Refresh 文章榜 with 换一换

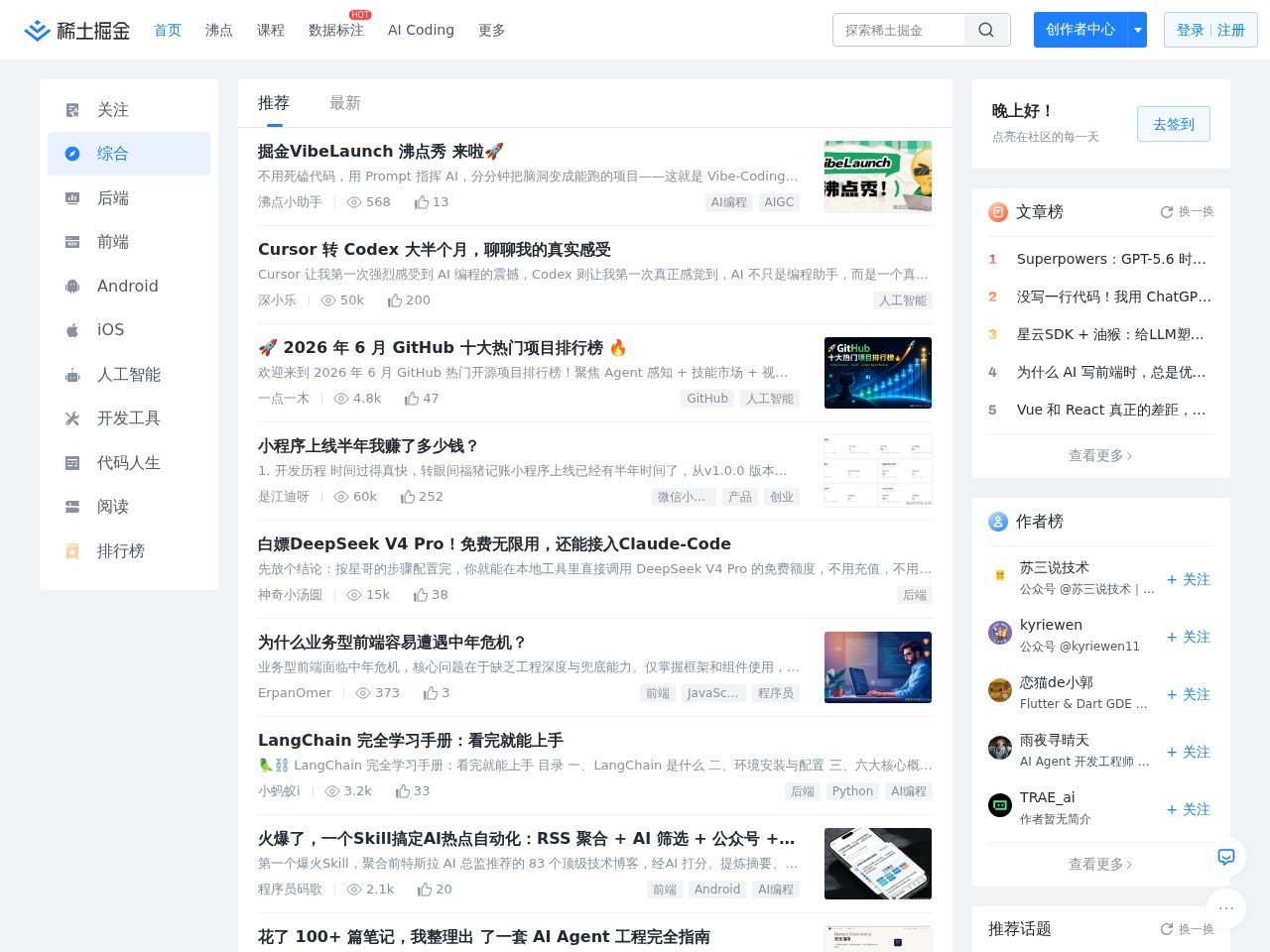click(1188, 212)
